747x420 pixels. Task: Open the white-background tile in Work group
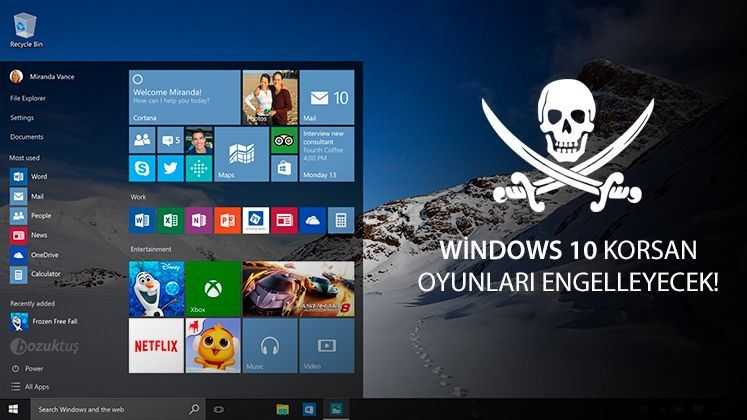point(256,220)
